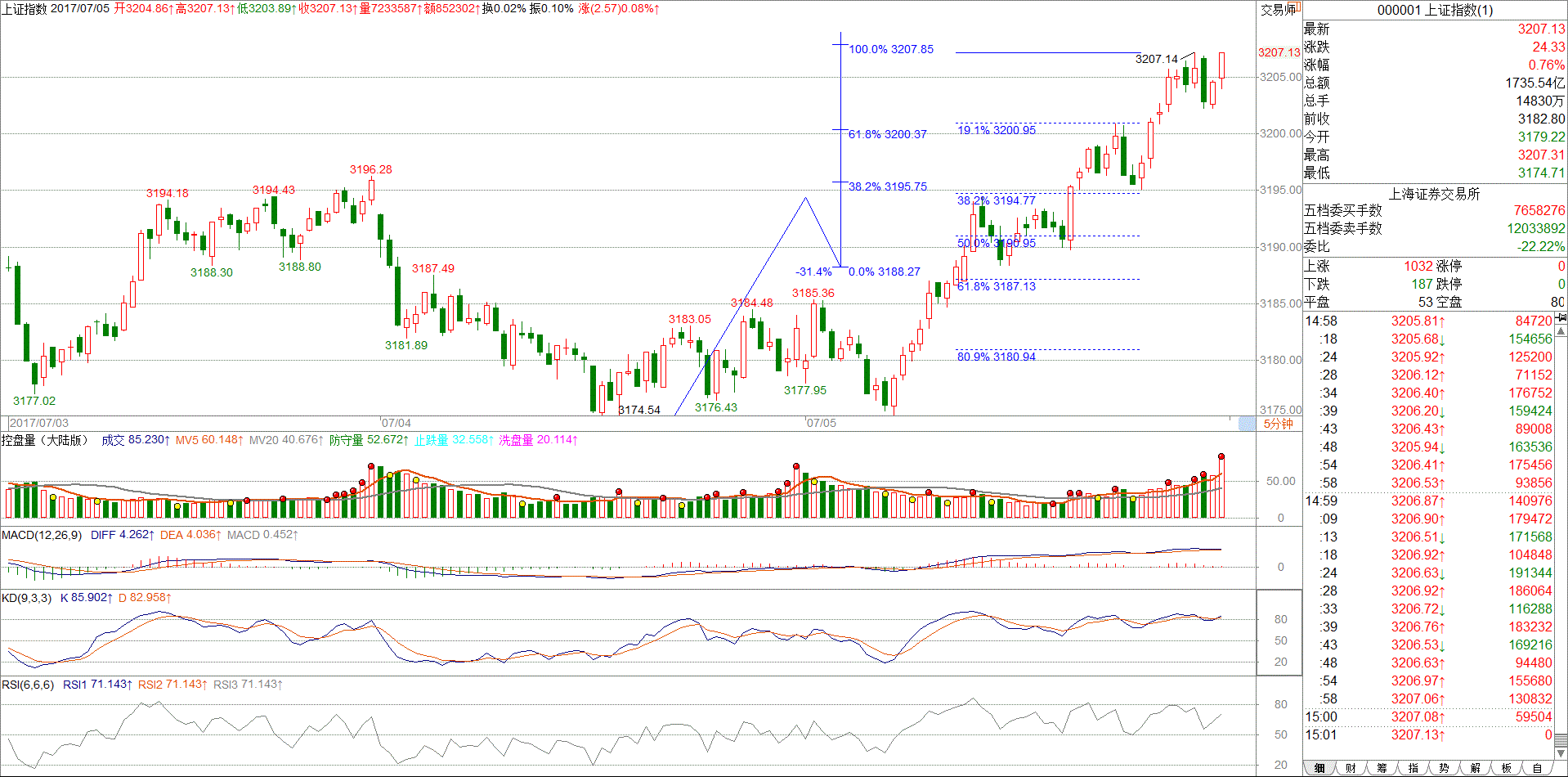The image size is (1568, 777).
Task: Click the 07/05 date marker
Action: (x=822, y=423)
